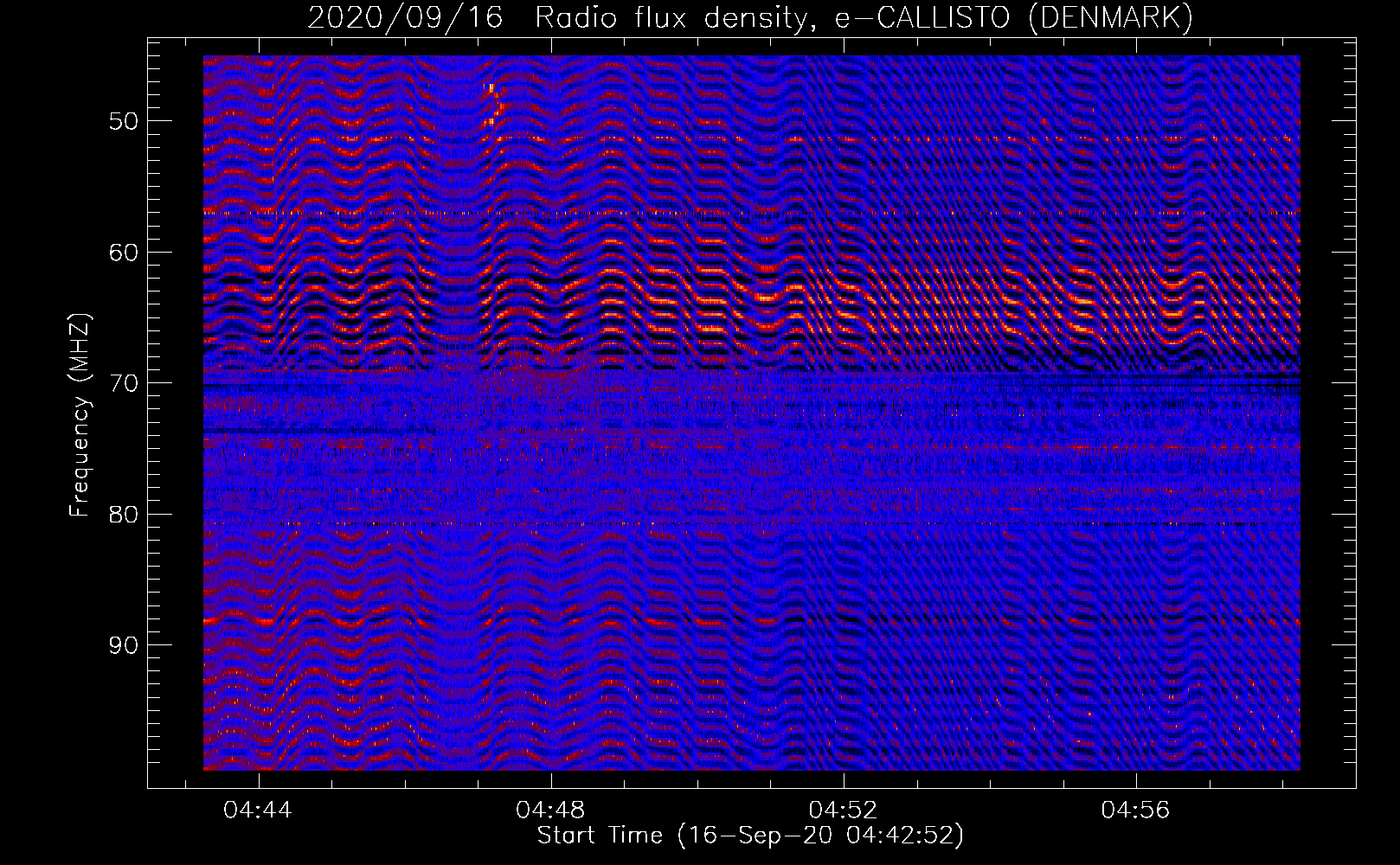Viewport: 1400px width, 865px height.
Task: Click the 80 frequency tick label
Action: click(123, 515)
